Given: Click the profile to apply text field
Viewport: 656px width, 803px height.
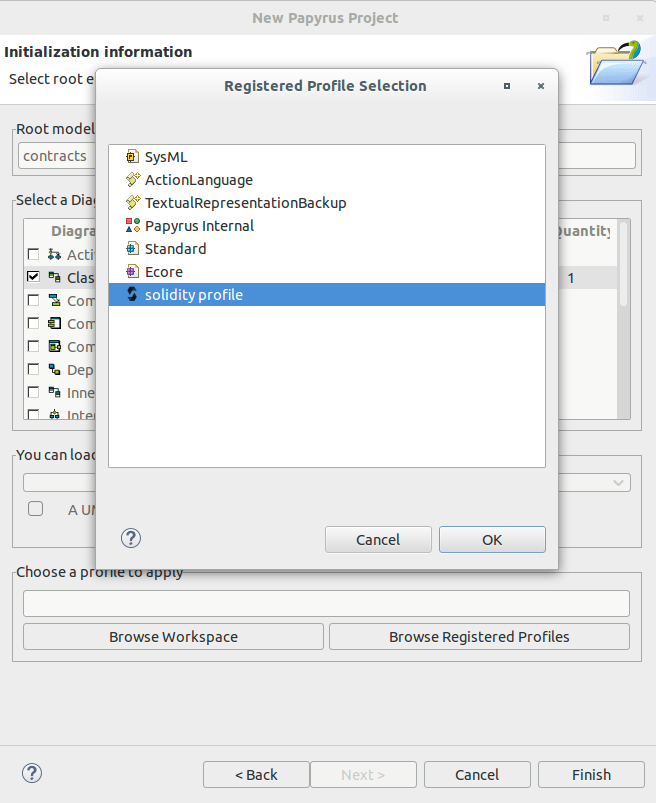Looking at the screenshot, I should (x=326, y=603).
